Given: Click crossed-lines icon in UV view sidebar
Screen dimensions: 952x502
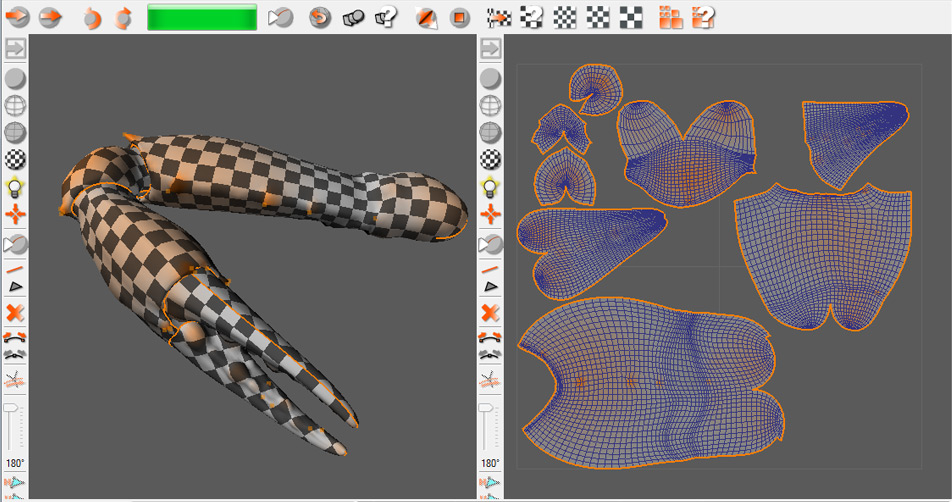Looking at the screenshot, I should [491, 381].
